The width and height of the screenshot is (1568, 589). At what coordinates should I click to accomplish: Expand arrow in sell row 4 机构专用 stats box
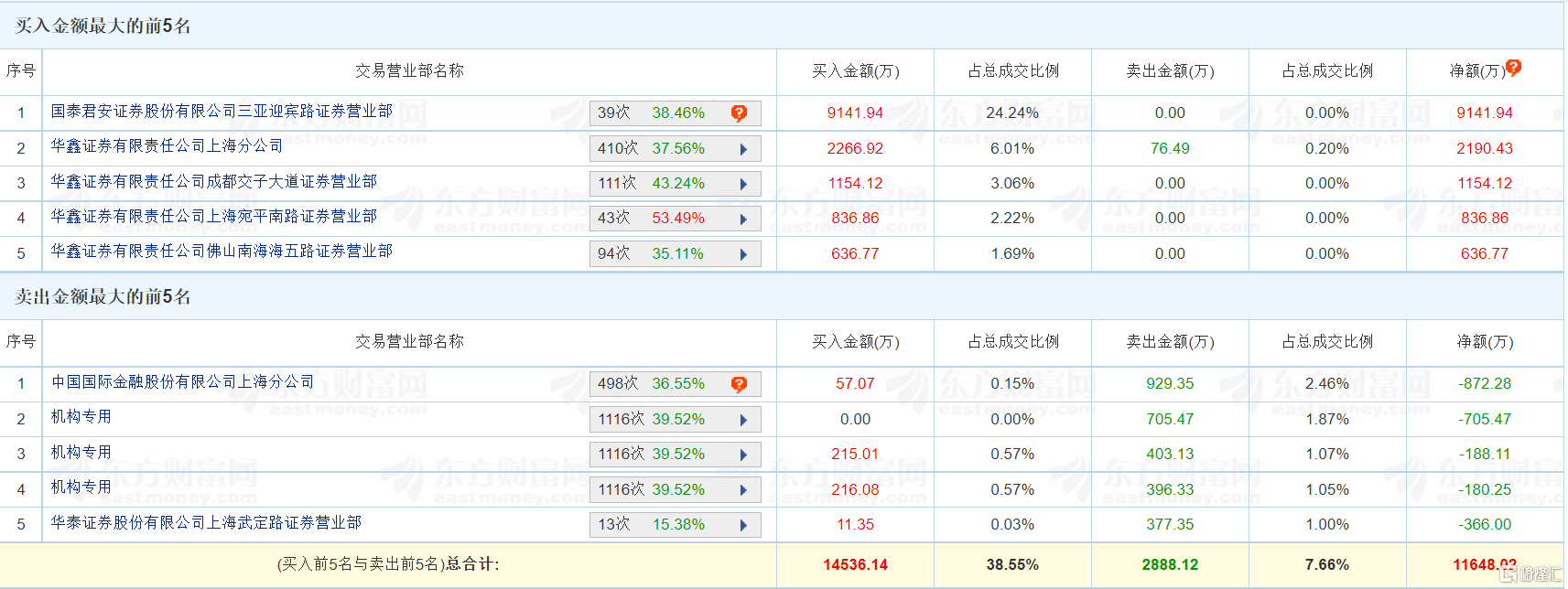coord(743,490)
